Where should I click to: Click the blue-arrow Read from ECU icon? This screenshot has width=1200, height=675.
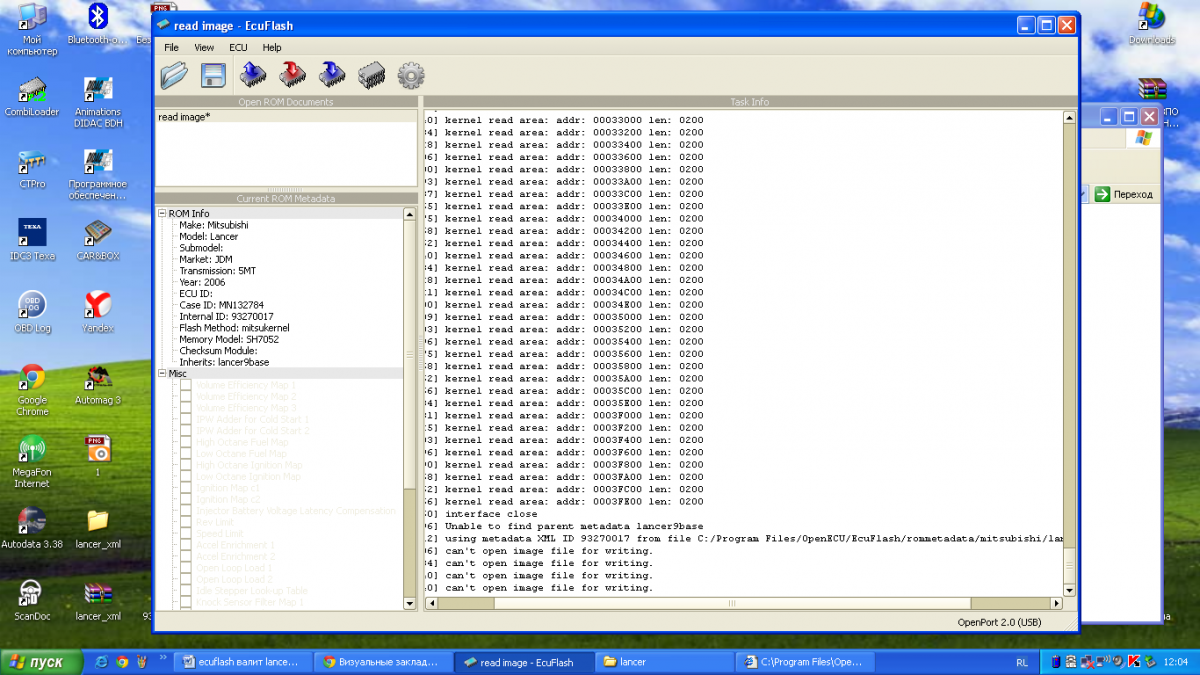pos(252,75)
